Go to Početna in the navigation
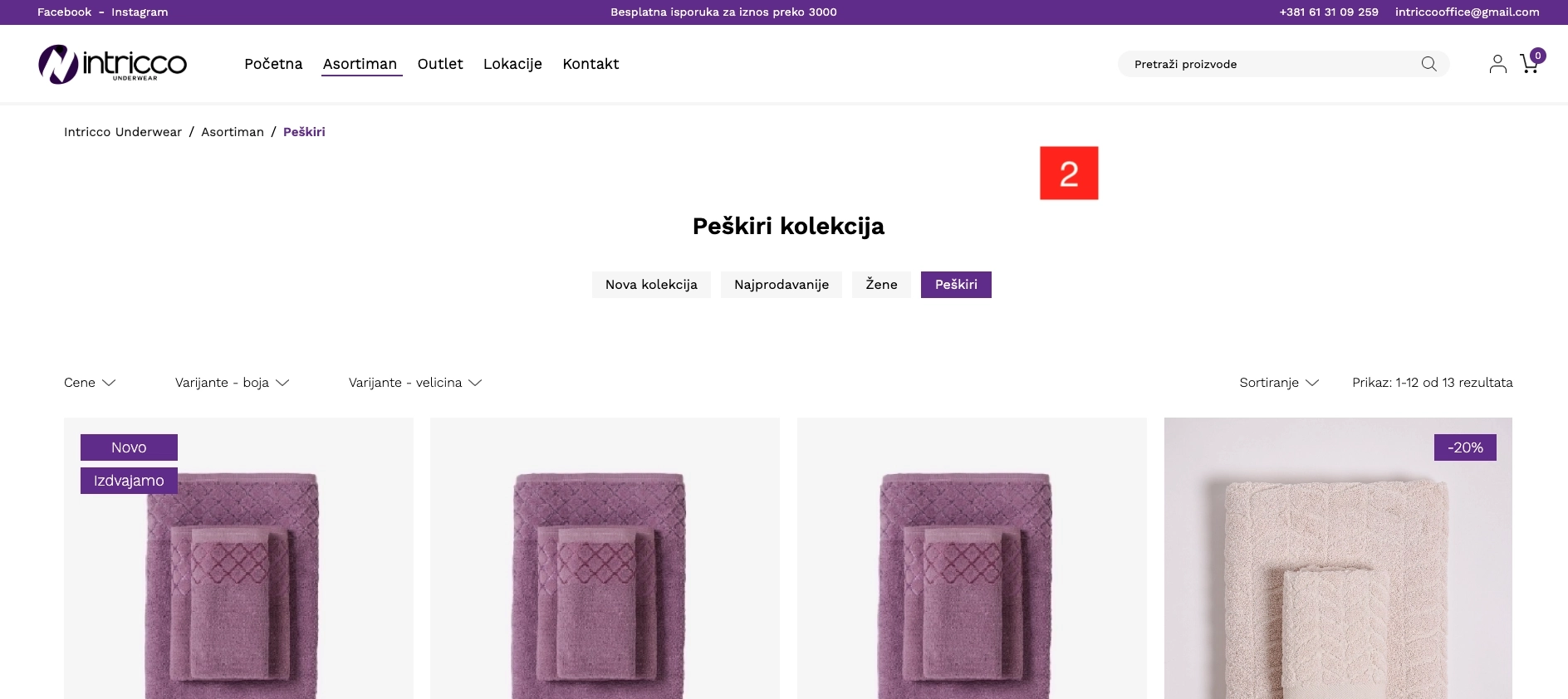 [x=273, y=64]
